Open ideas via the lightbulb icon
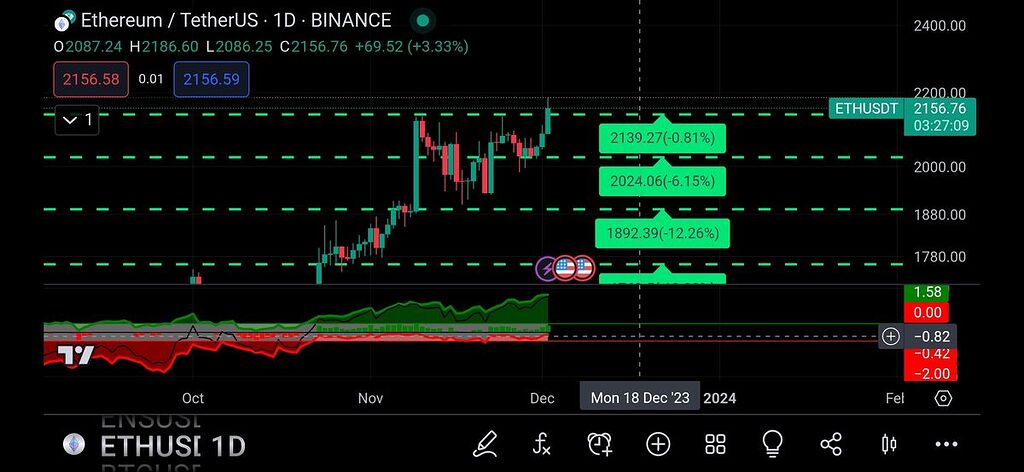This screenshot has height=472, width=1024. [772, 443]
